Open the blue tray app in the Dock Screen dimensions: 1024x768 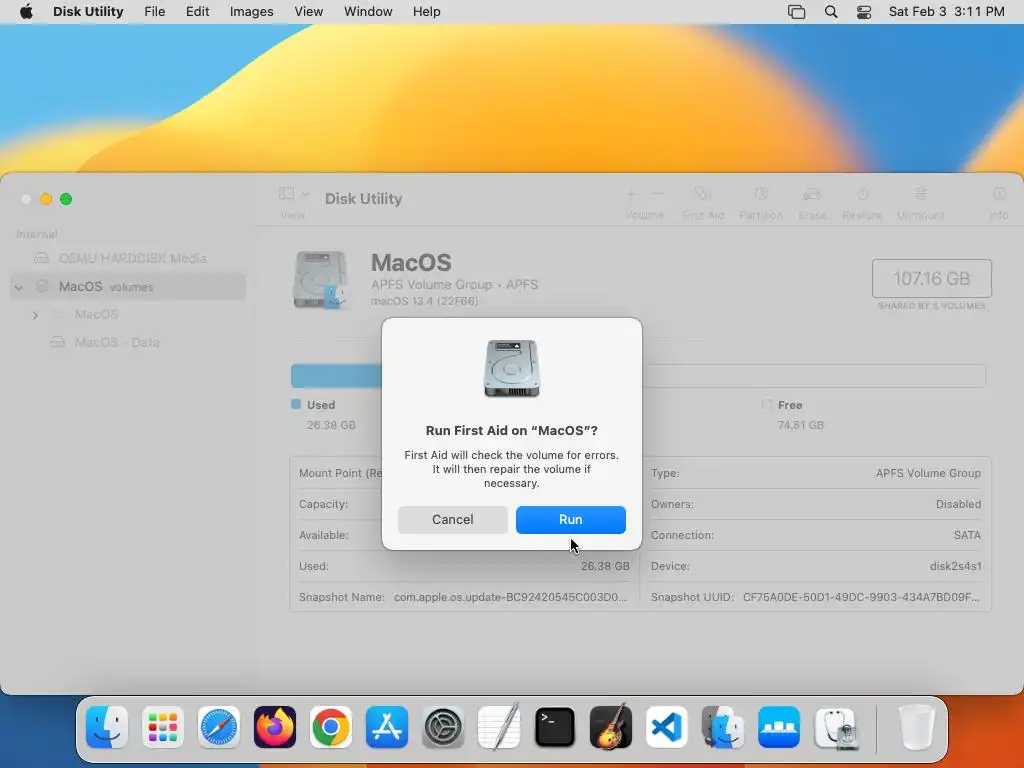(778, 727)
